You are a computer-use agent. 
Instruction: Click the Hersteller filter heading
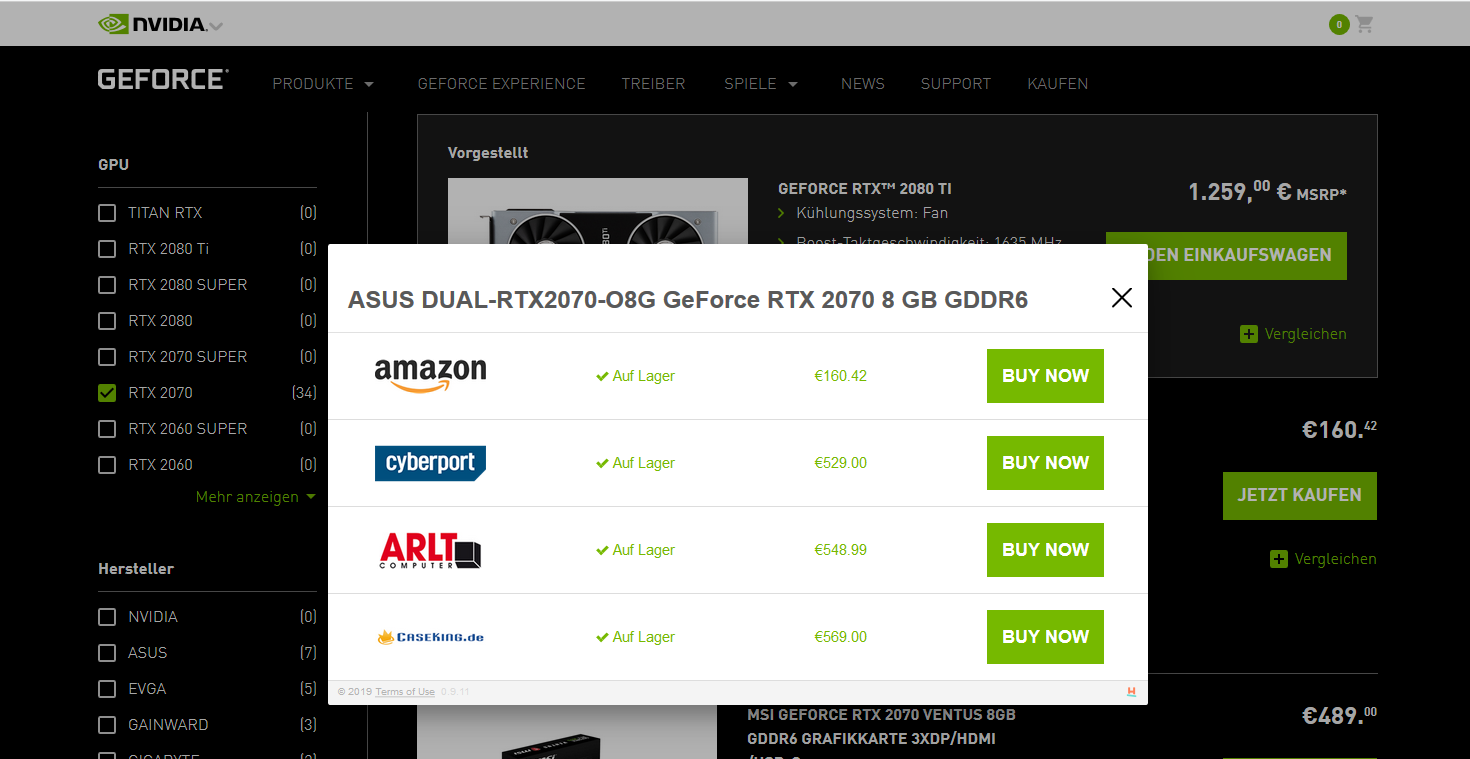(136, 569)
